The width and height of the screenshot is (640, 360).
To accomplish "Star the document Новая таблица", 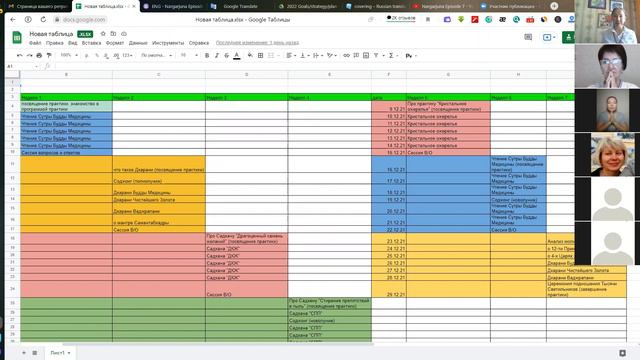I will (x=103, y=34).
